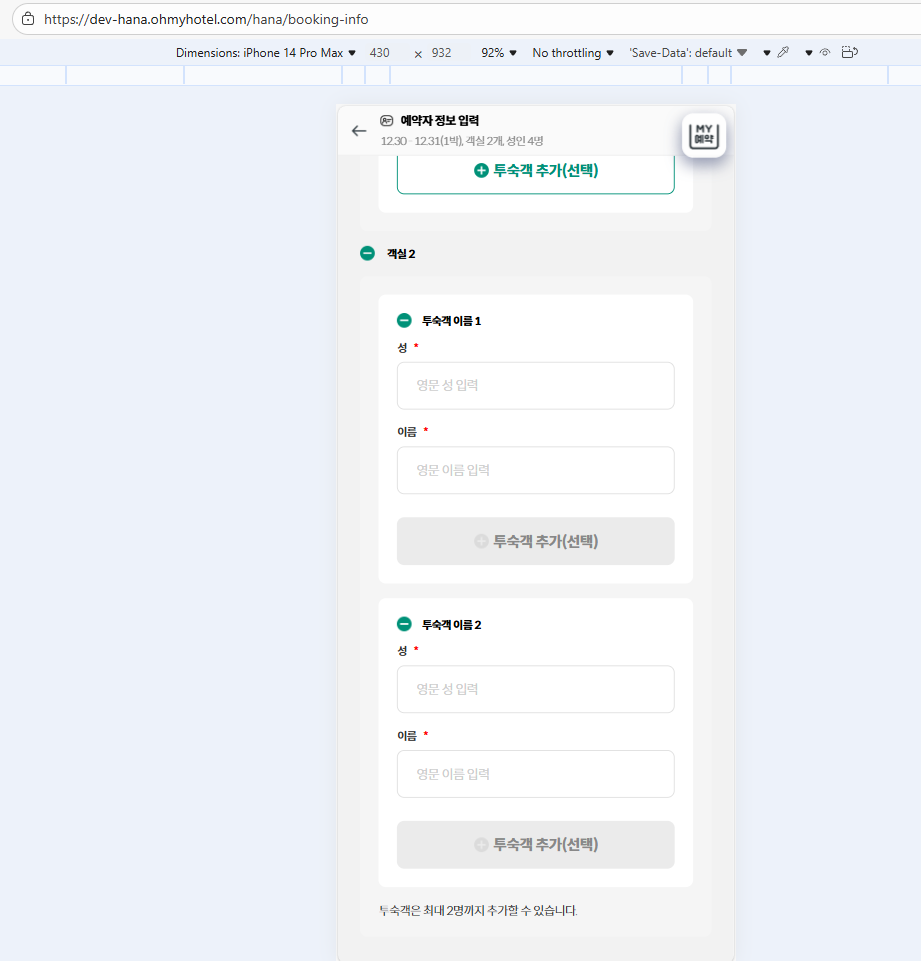Open the Dimensions: iPhone 14 Pro Max dropdown

click(266, 53)
